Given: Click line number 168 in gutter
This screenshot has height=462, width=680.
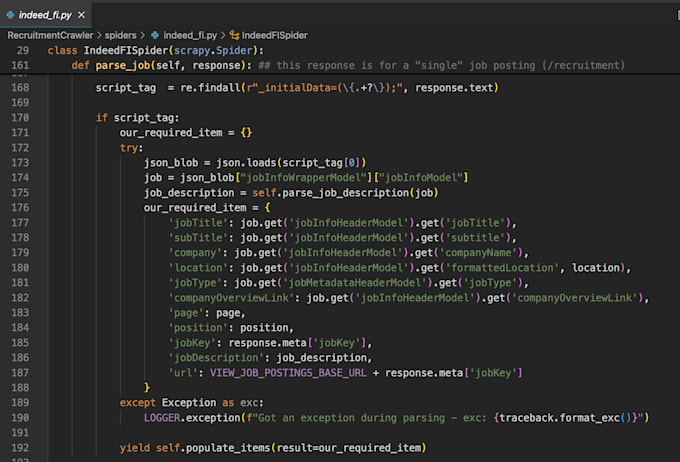Looking at the screenshot, I should click(x=20, y=88).
